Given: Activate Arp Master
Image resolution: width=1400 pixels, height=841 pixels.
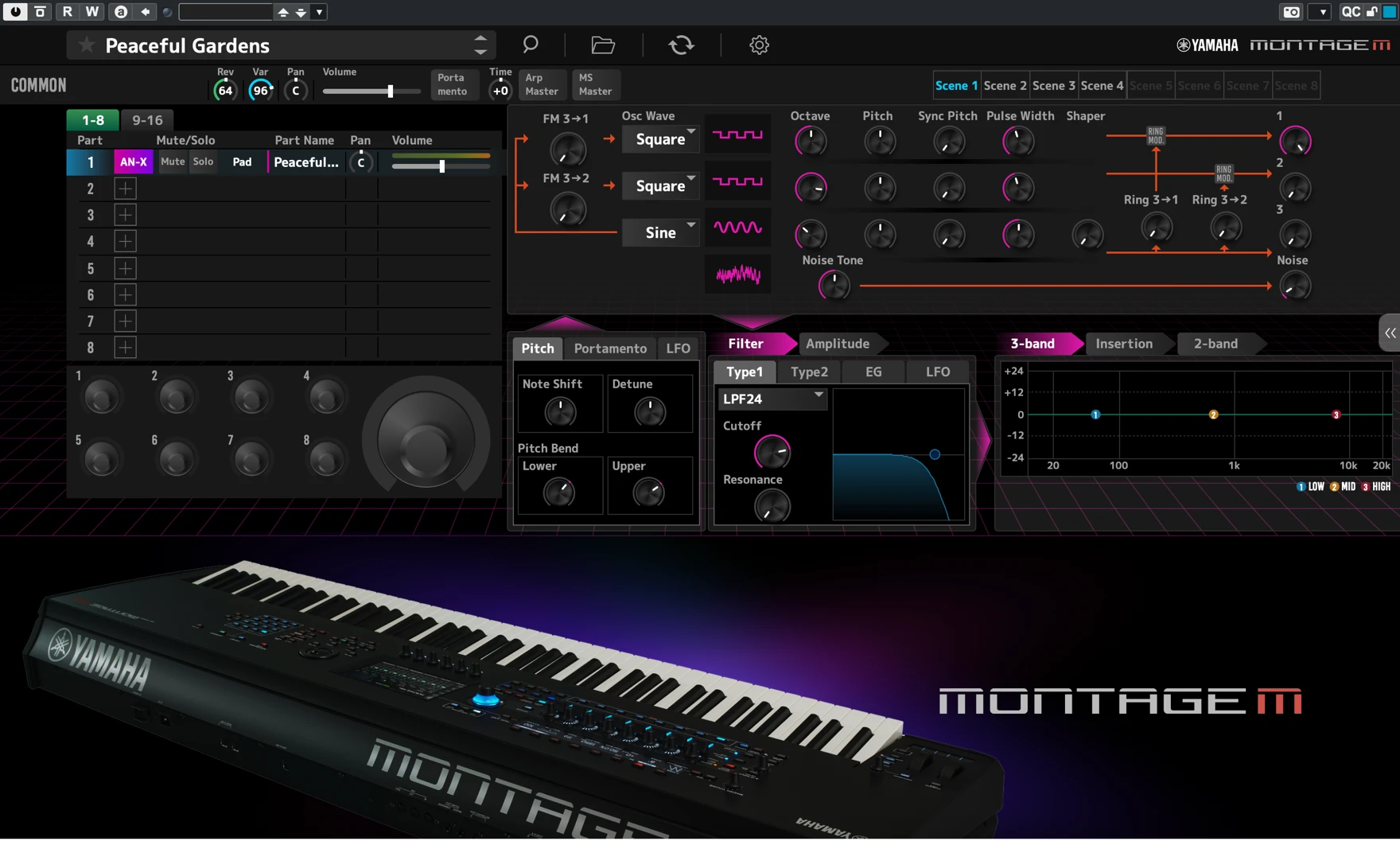Looking at the screenshot, I should (x=542, y=84).
